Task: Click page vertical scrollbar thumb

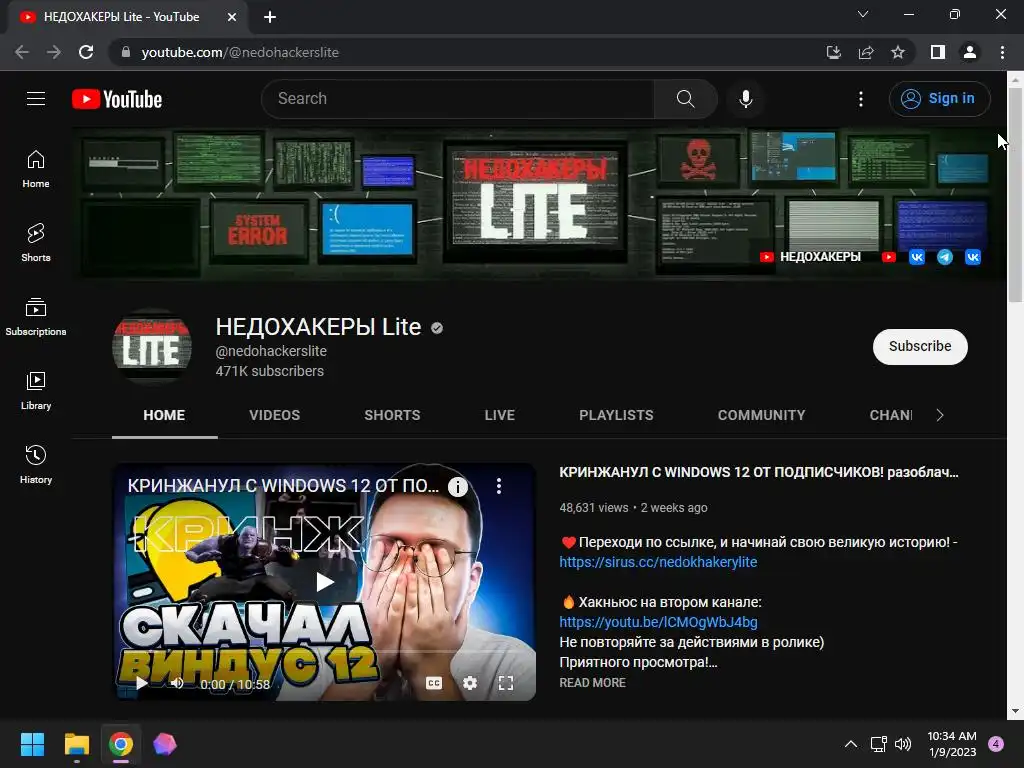Action: pyautogui.click(x=1015, y=193)
